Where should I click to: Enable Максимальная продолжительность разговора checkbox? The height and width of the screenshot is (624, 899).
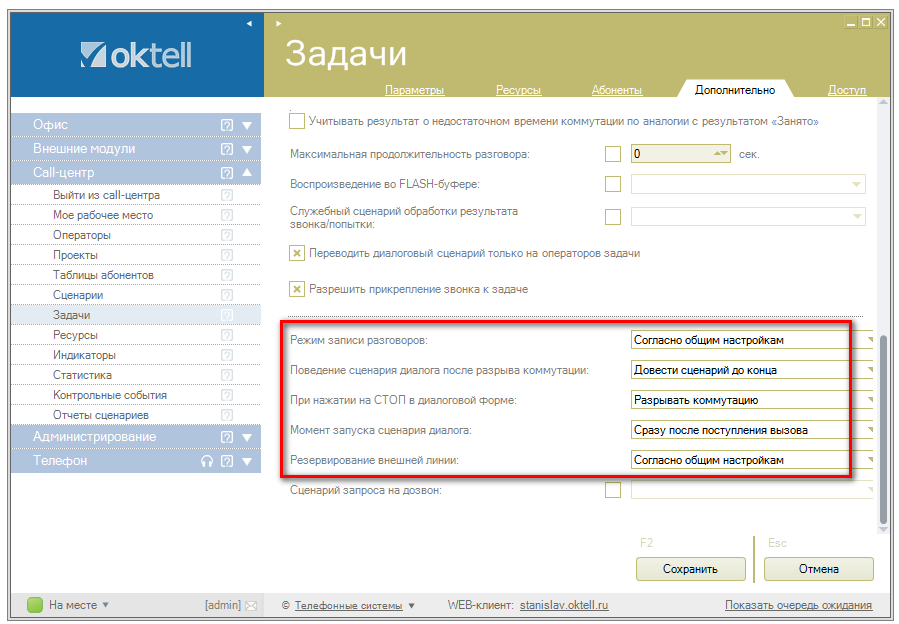coord(613,154)
